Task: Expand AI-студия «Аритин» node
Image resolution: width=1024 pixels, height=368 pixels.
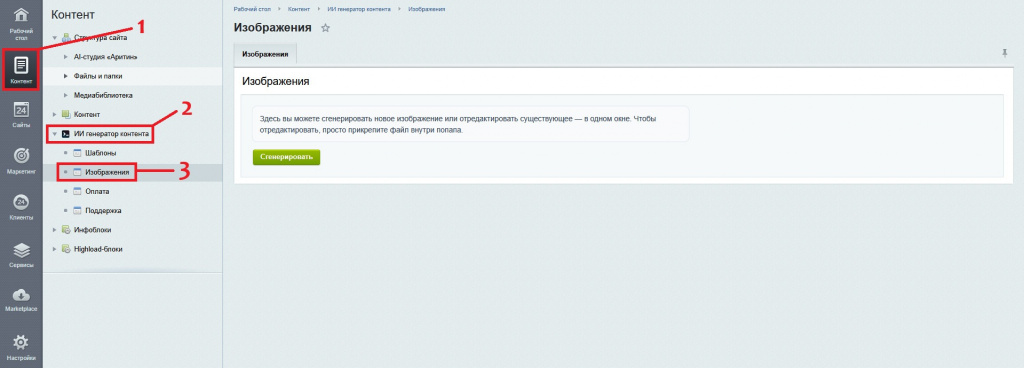Action: 66,57
